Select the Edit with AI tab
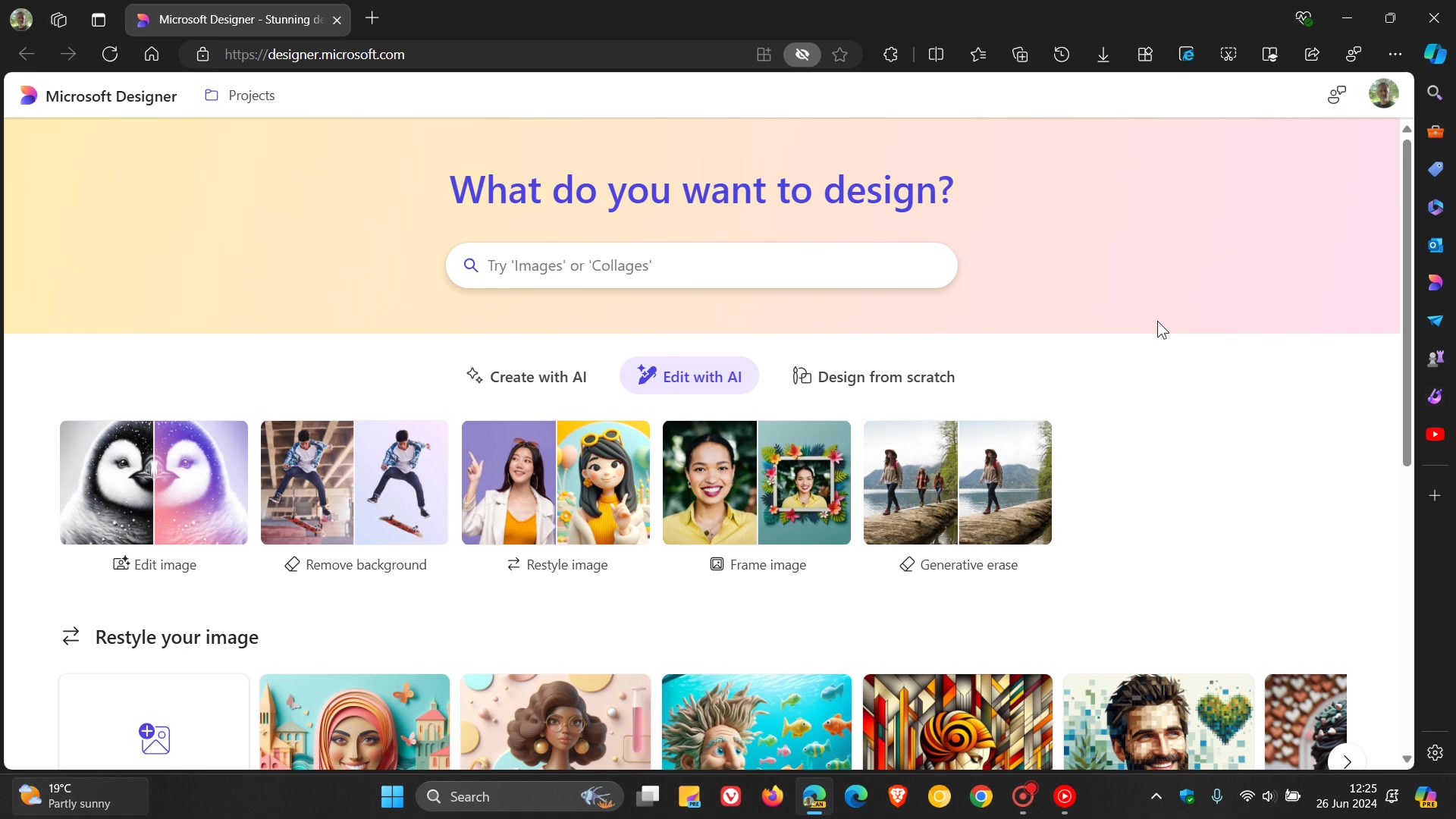Image resolution: width=1456 pixels, height=819 pixels. (689, 376)
